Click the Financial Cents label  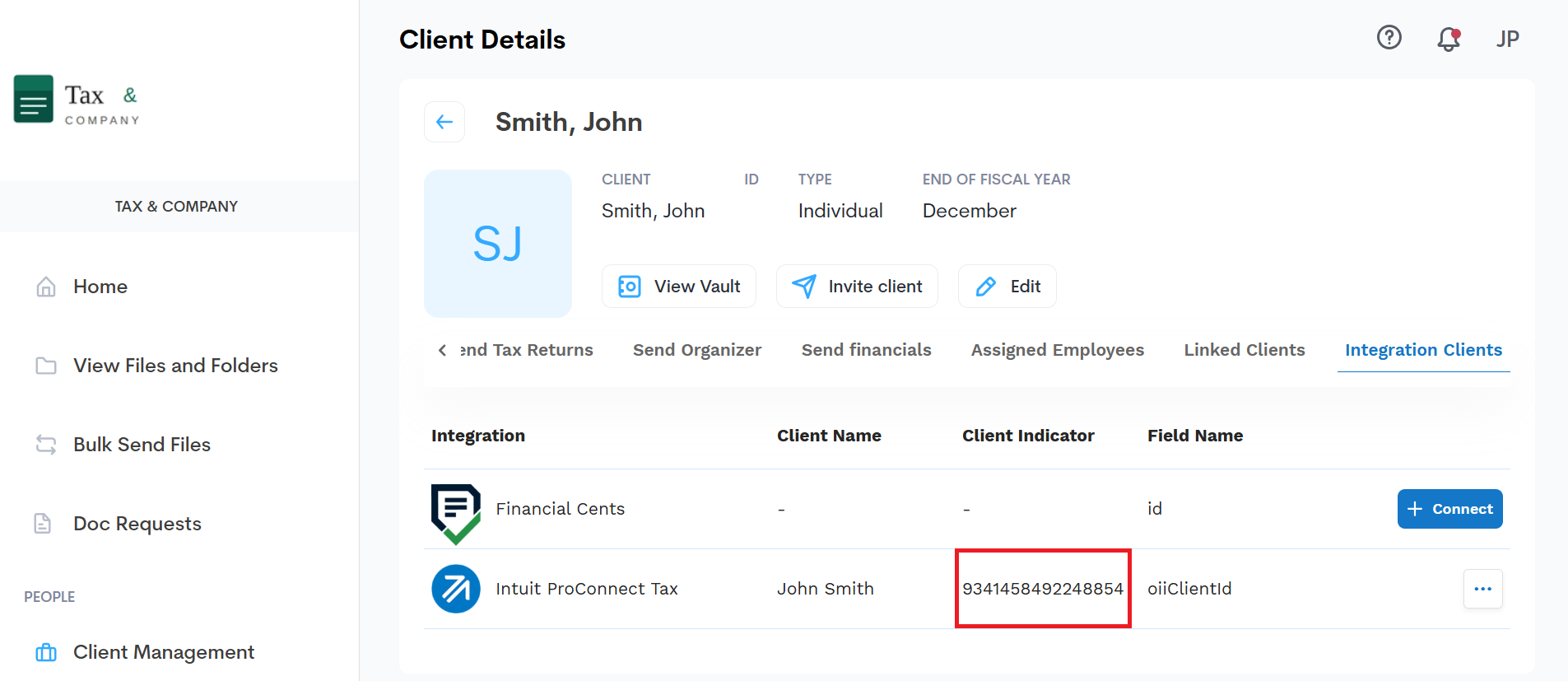click(x=561, y=509)
